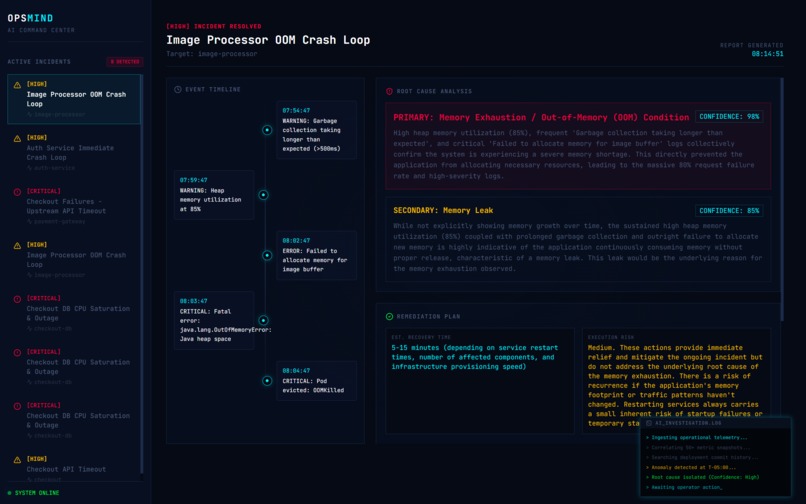Click the critical alert icon beside Checkout Failures
Viewport: 806px width, 504px height.
click(x=17, y=192)
